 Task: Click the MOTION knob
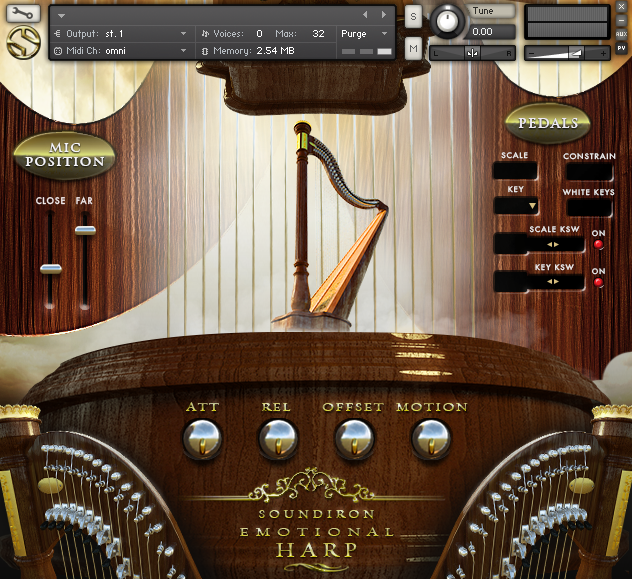pos(430,439)
